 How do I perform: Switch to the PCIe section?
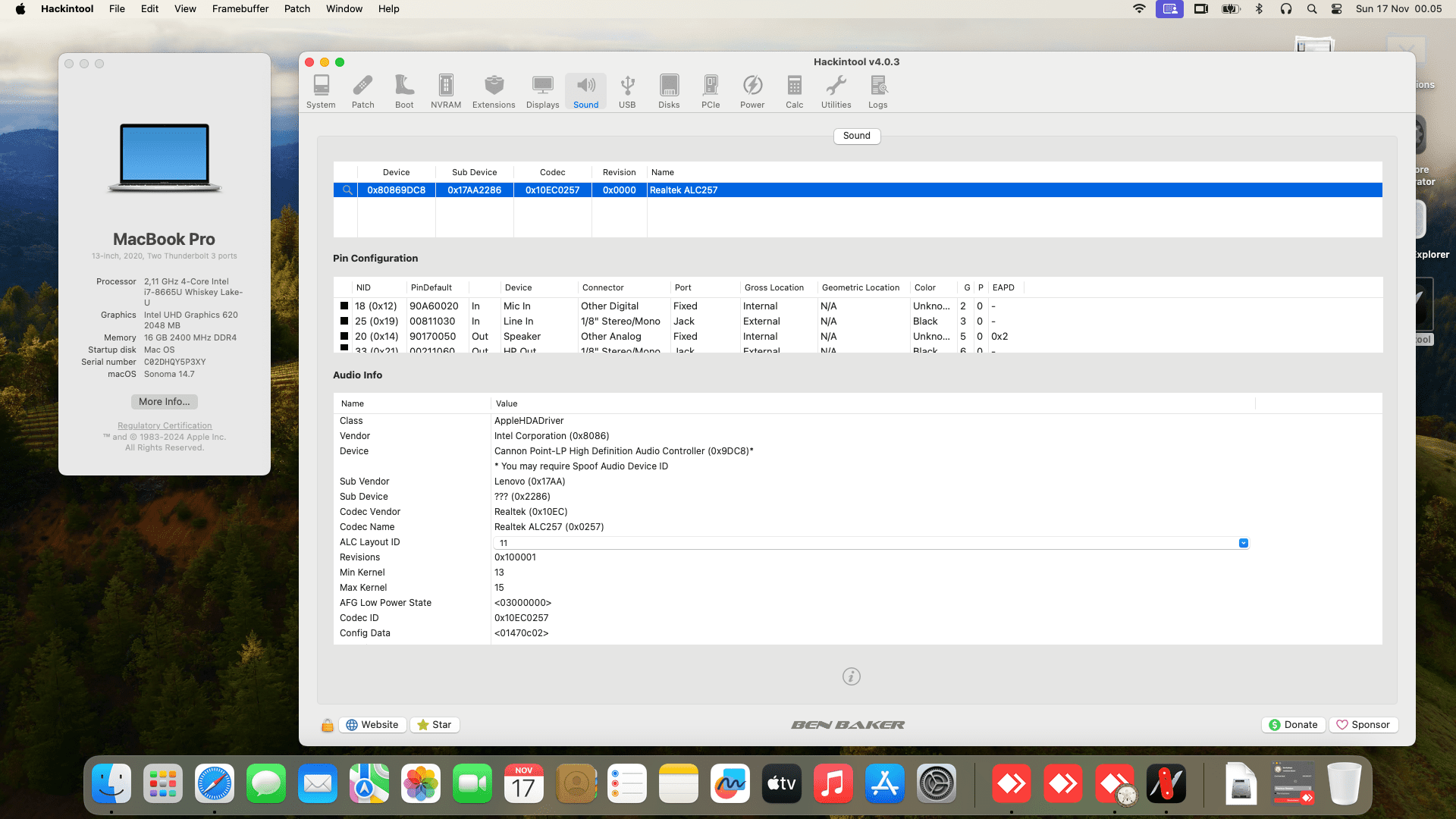point(711,91)
